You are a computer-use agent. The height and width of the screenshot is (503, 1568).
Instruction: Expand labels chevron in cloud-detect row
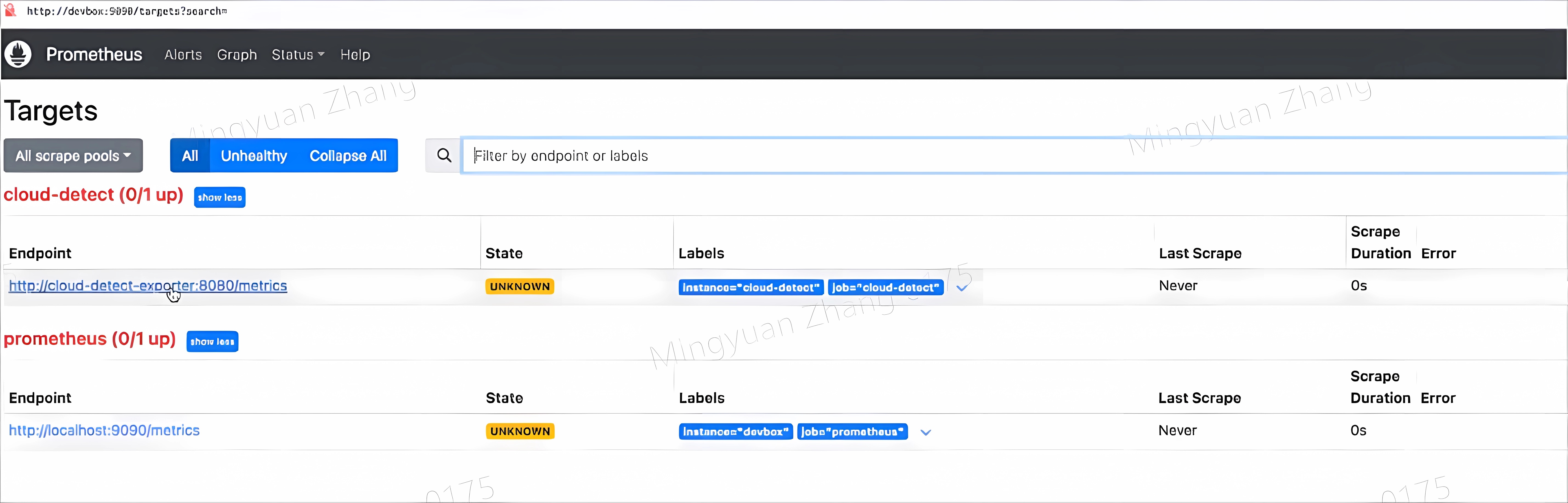pyautogui.click(x=962, y=288)
